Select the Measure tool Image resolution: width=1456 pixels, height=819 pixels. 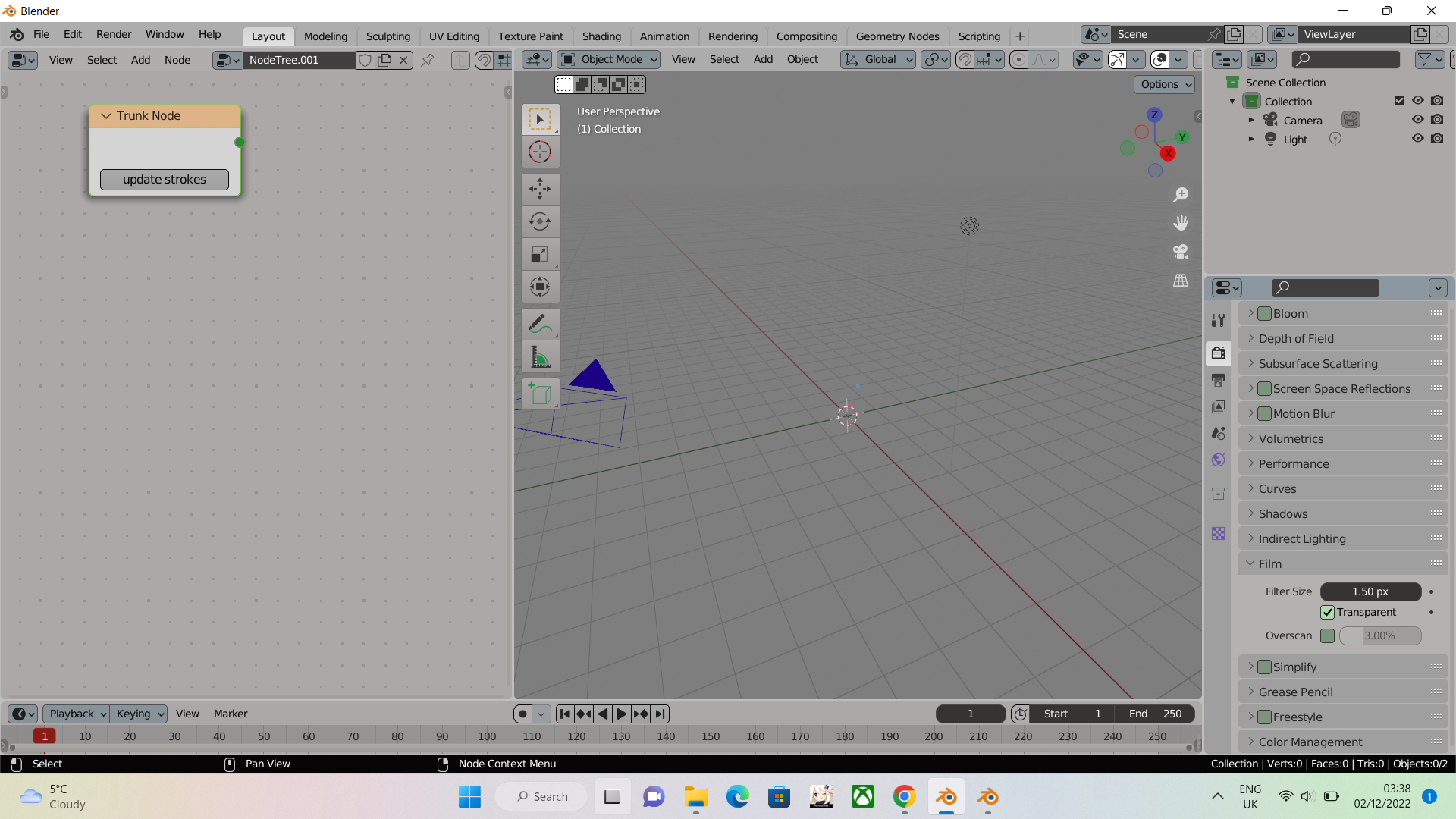point(540,357)
